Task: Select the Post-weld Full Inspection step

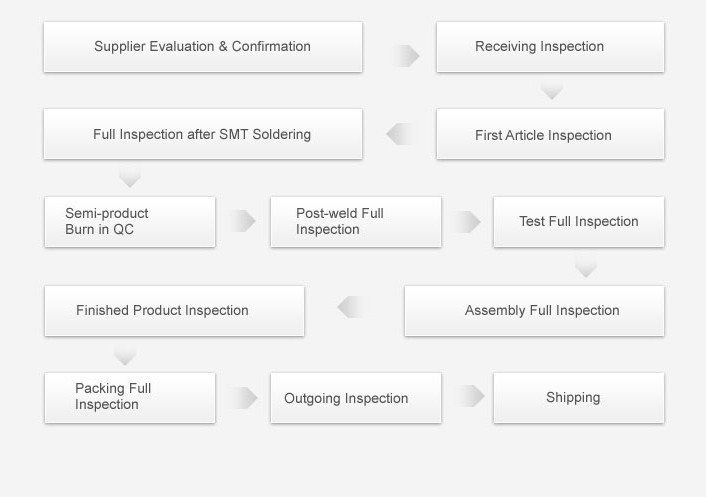Action: pos(356,221)
